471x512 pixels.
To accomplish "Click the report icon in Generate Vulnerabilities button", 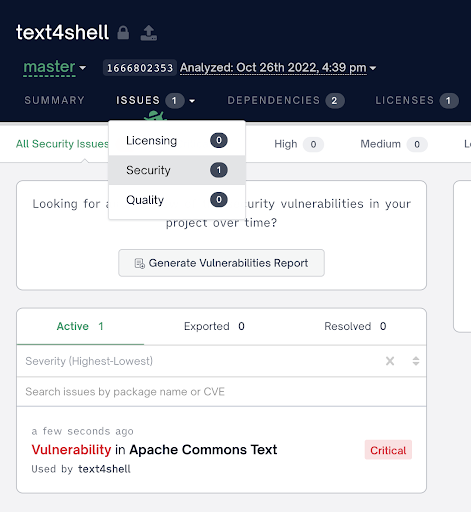I will (x=139, y=263).
